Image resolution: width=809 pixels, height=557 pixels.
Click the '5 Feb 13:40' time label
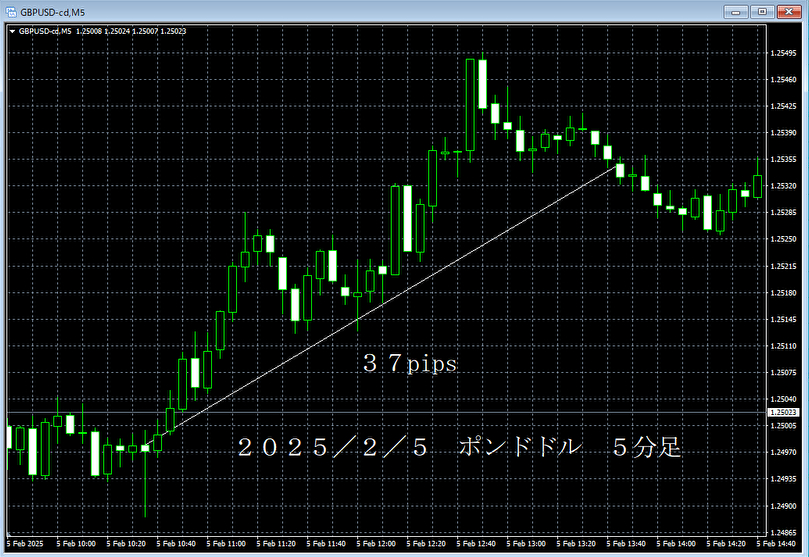[x=626, y=544]
